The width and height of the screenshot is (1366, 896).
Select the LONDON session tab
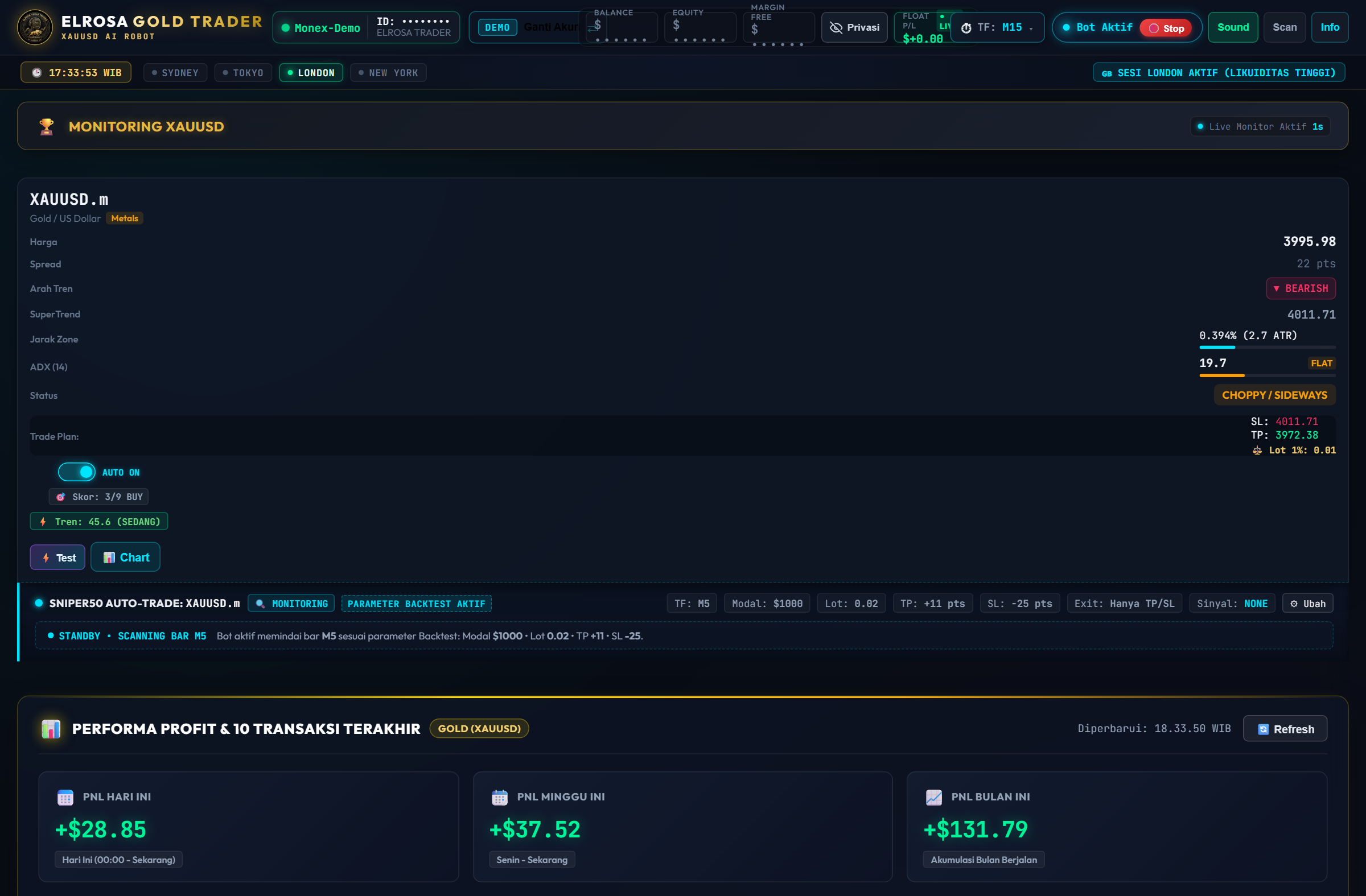coord(311,73)
